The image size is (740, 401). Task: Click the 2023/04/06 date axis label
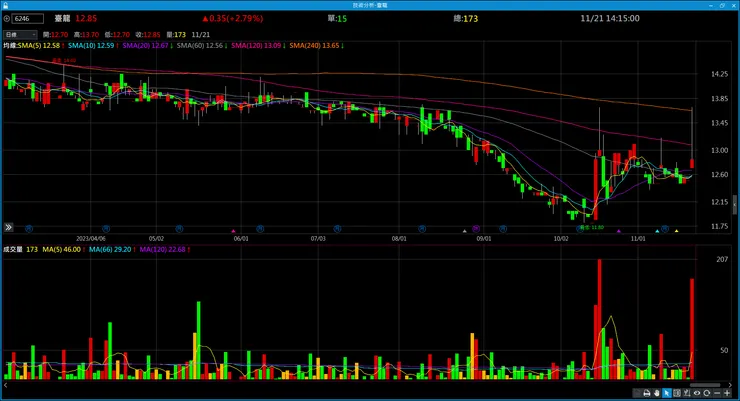coord(91,239)
